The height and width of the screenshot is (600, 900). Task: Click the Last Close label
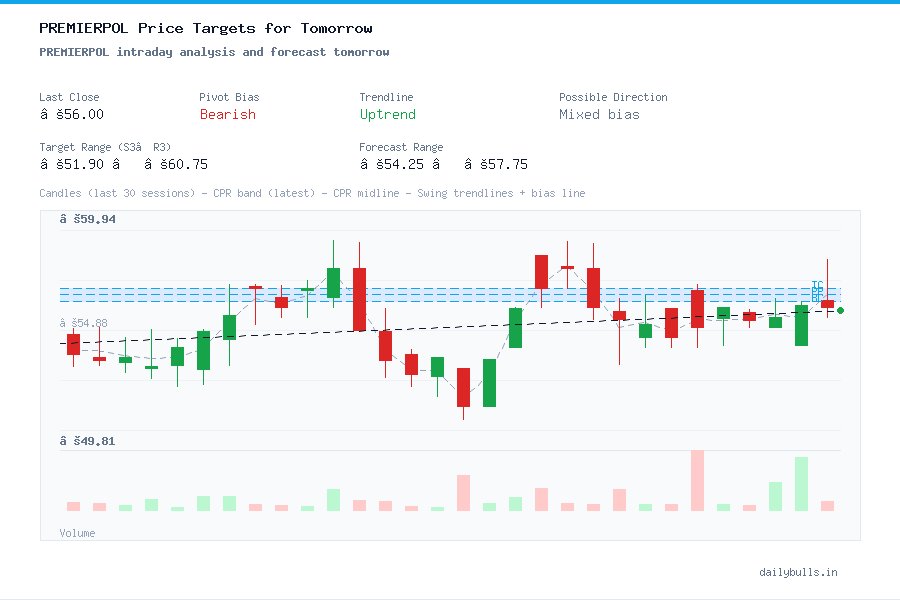tap(69, 97)
